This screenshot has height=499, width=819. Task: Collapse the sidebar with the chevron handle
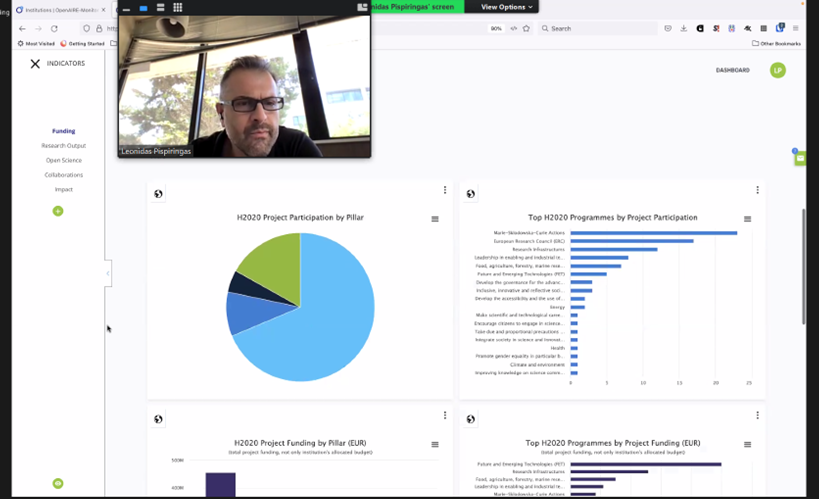click(x=108, y=273)
